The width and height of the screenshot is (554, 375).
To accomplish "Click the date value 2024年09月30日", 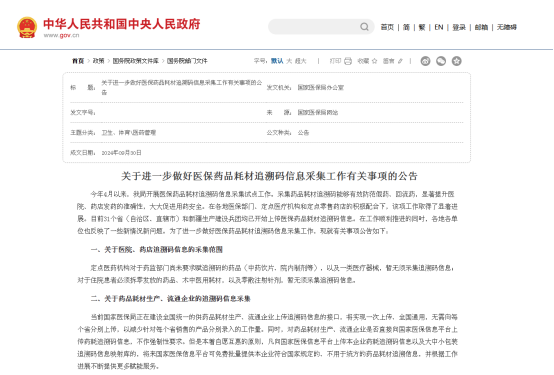I will [x=122, y=153].
